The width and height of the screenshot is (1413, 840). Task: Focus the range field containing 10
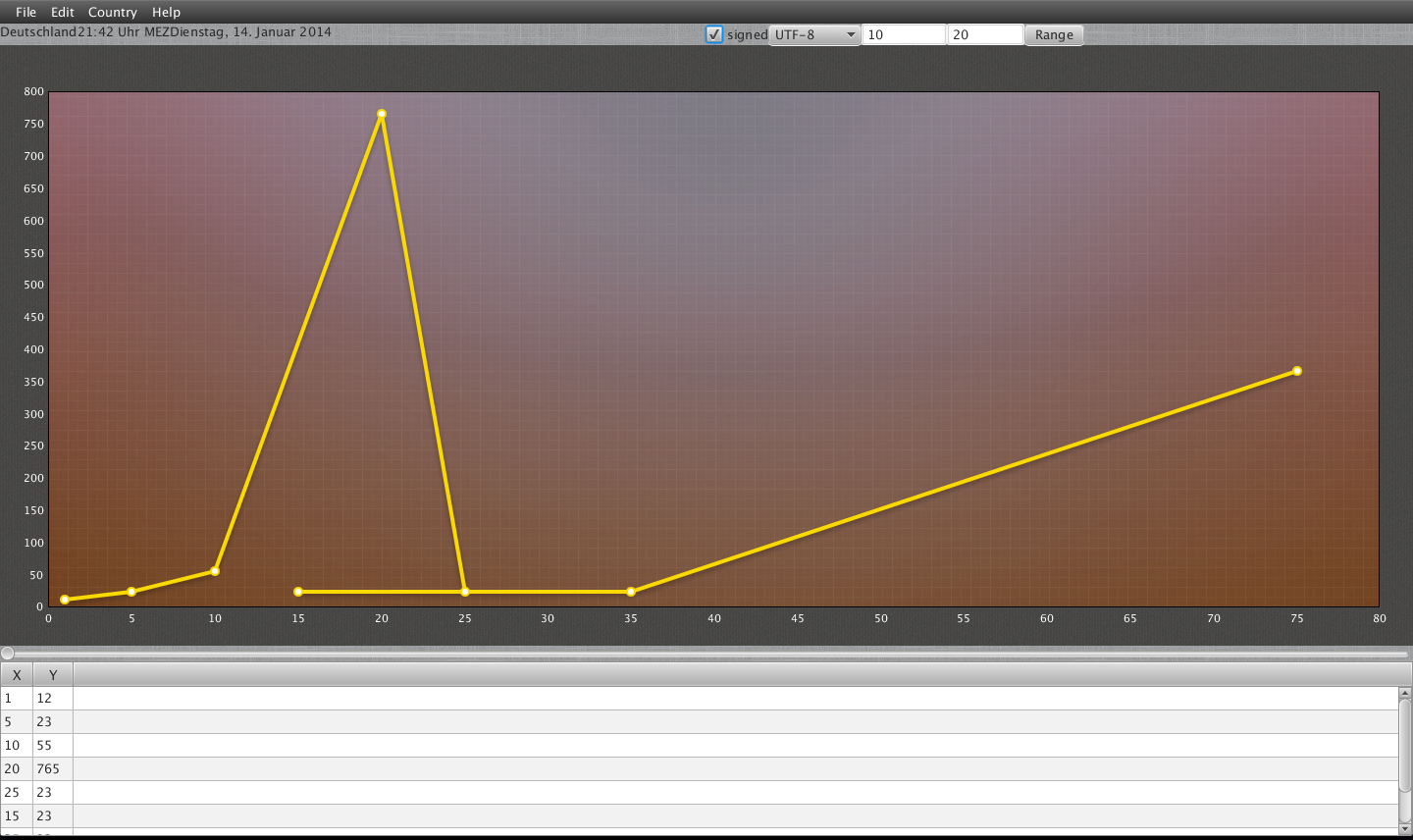pos(904,34)
